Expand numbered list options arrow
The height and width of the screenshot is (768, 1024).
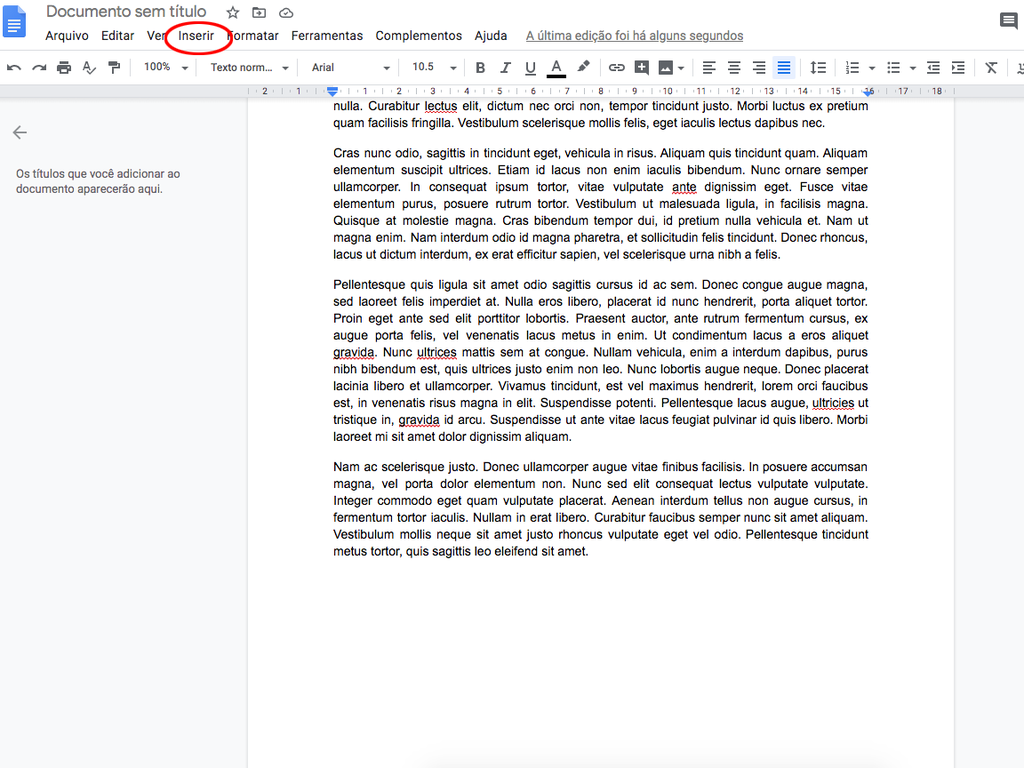pos(872,68)
